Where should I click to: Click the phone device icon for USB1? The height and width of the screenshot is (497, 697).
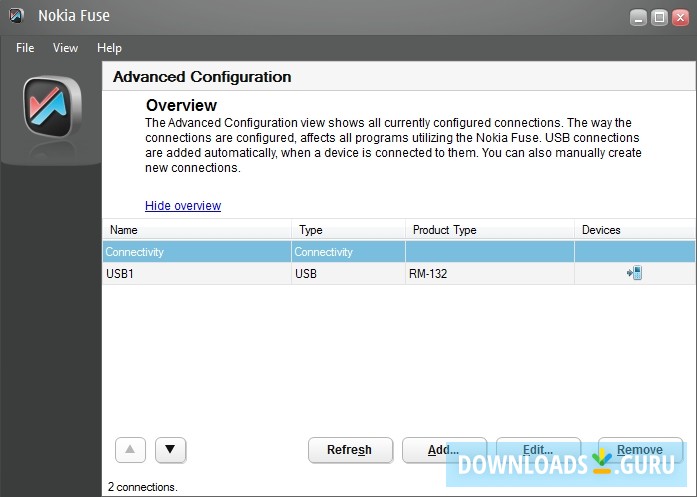[x=634, y=273]
